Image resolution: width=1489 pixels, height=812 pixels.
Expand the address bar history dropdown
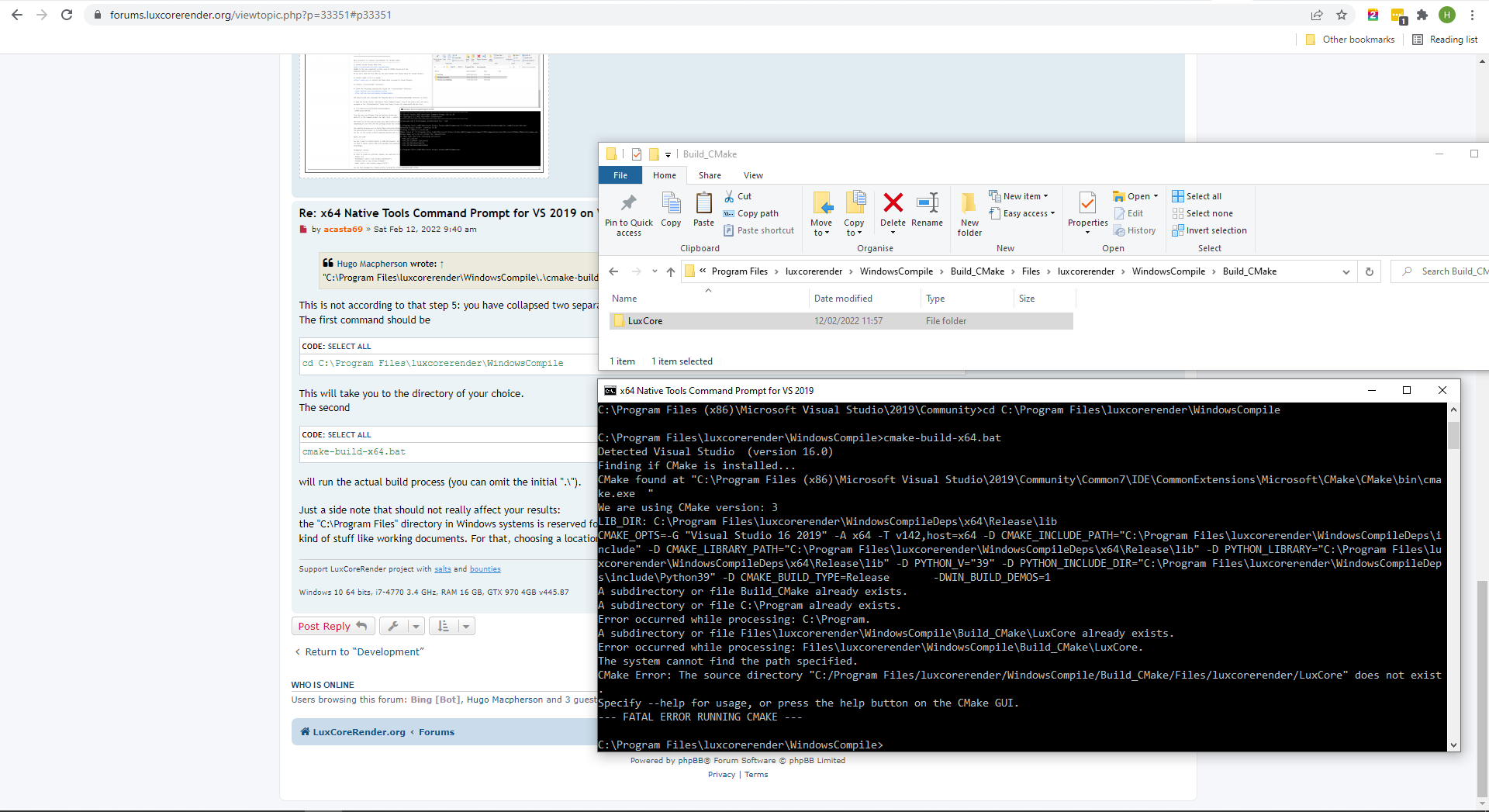1346,271
